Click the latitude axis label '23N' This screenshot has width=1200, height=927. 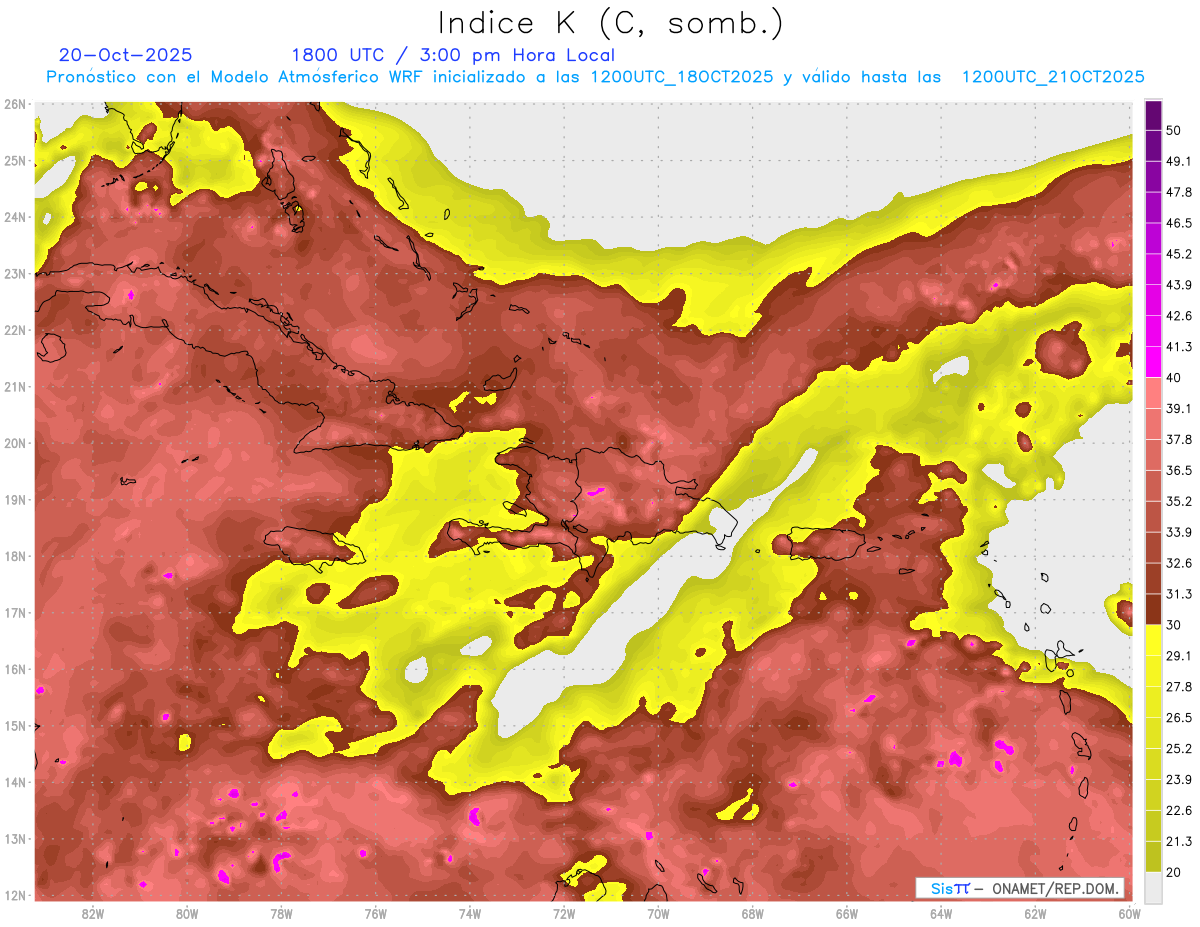(14, 274)
